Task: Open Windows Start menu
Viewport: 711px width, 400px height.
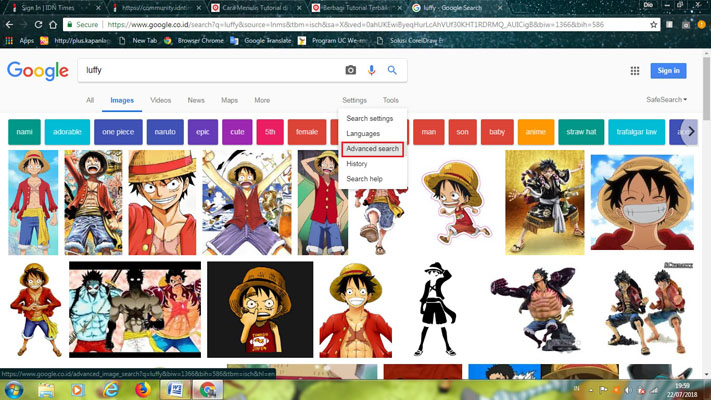Action: pyautogui.click(x=13, y=390)
